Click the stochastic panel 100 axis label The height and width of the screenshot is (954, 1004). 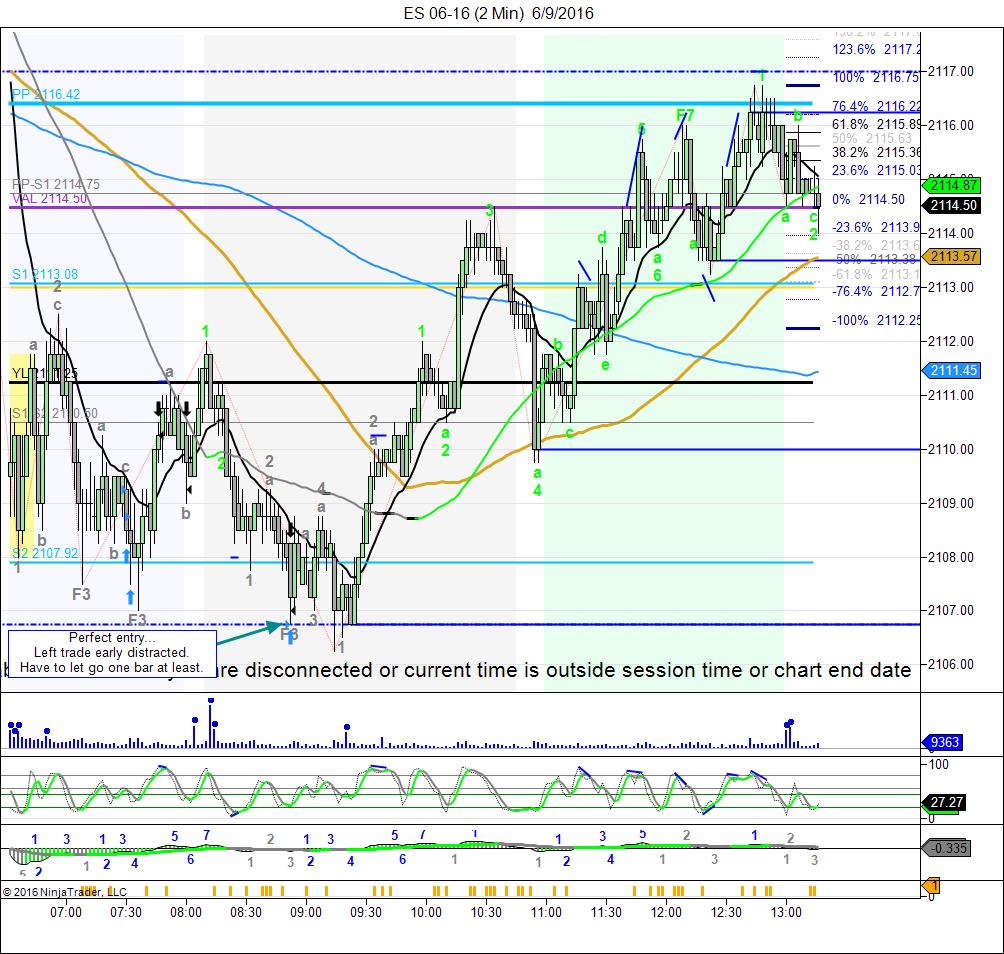(x=938, y=764)
